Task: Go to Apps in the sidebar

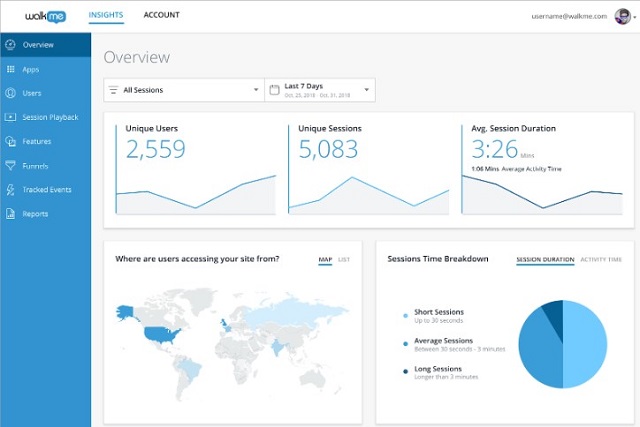Action: 46,69
